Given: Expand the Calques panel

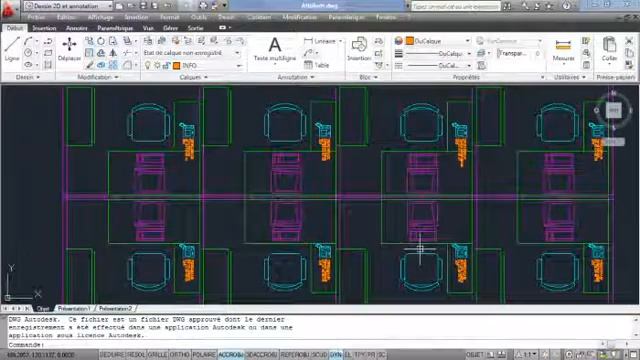Looking at the screenshot, I should 193,77.
